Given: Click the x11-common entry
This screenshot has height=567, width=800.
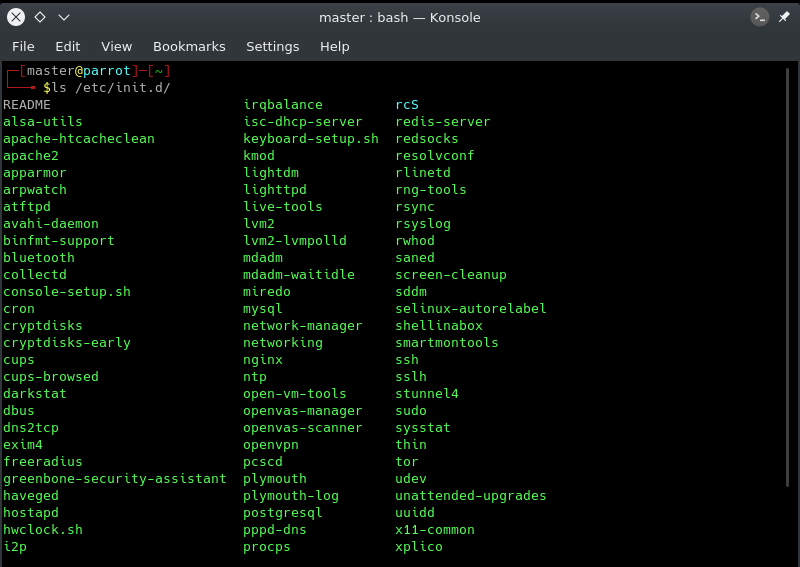Looking at the screenshot, I should pos(435,529).
